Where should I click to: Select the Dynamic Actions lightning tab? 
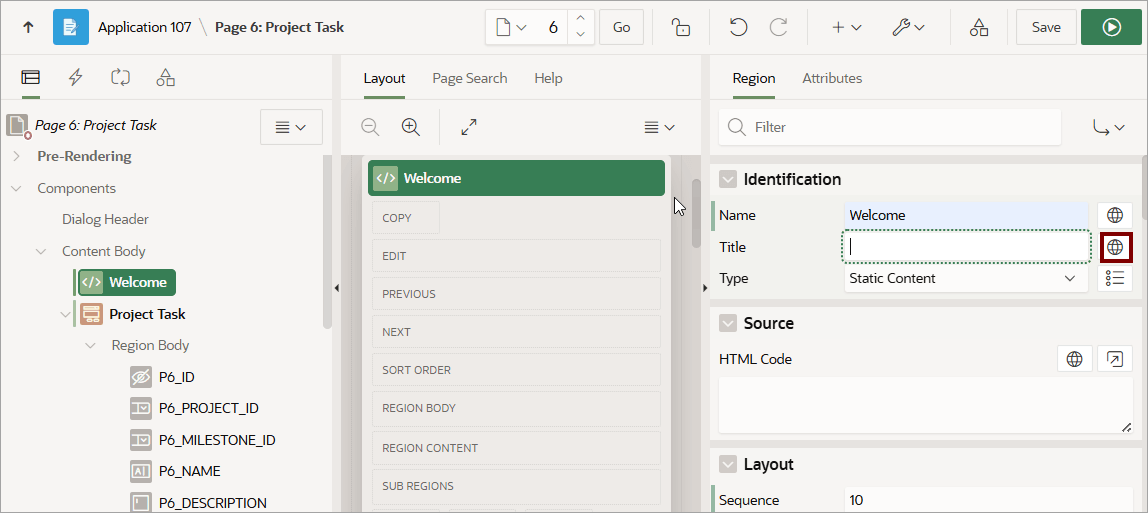(x=75, y=77)
